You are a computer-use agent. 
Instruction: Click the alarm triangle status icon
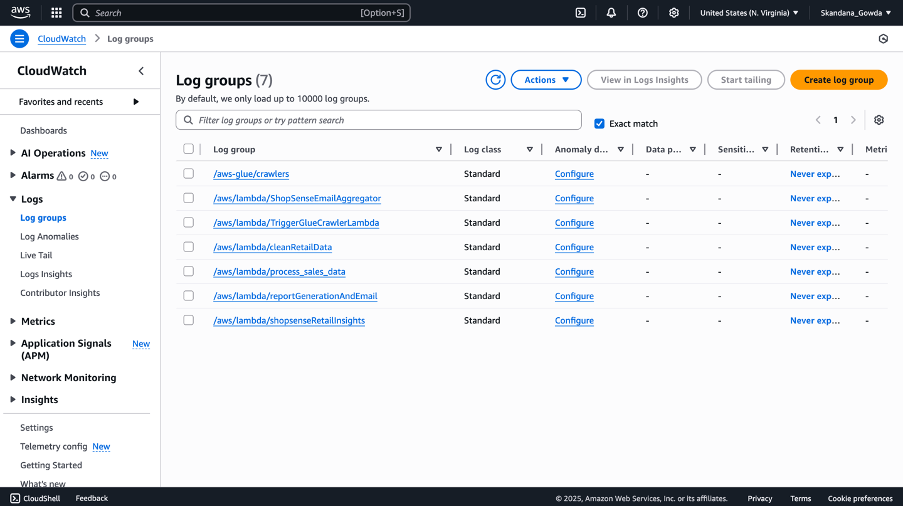click(x=62, y=176)
